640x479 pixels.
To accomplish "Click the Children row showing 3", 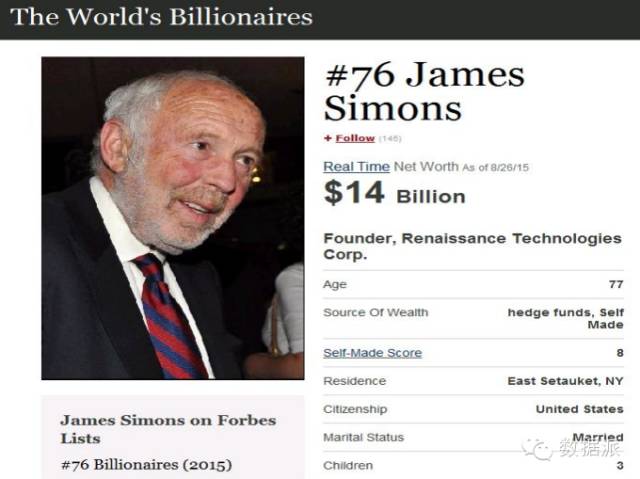I will (473, 466).
